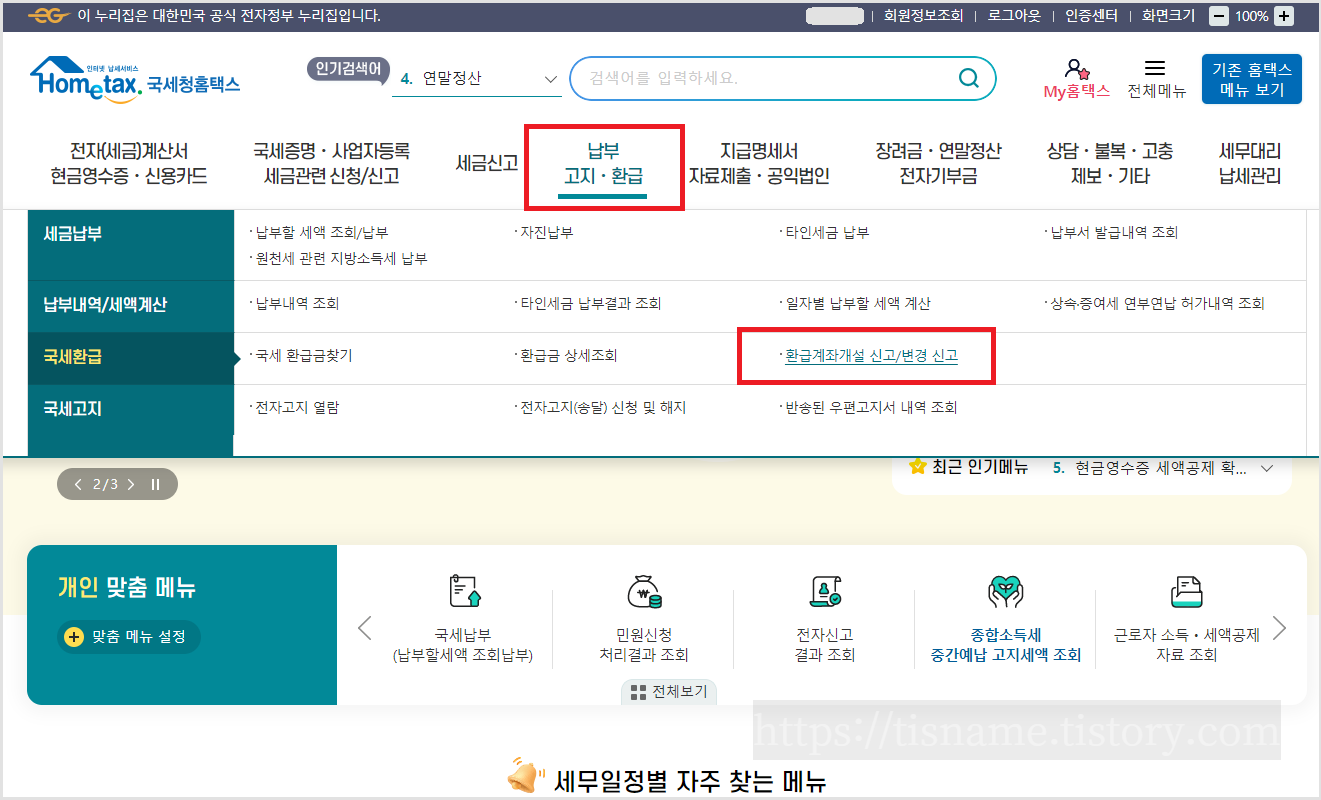Image resolution: width=1321 pixels, height=800 pixels.
Task: Click the search magnifier icon
Action: [968, 78]
